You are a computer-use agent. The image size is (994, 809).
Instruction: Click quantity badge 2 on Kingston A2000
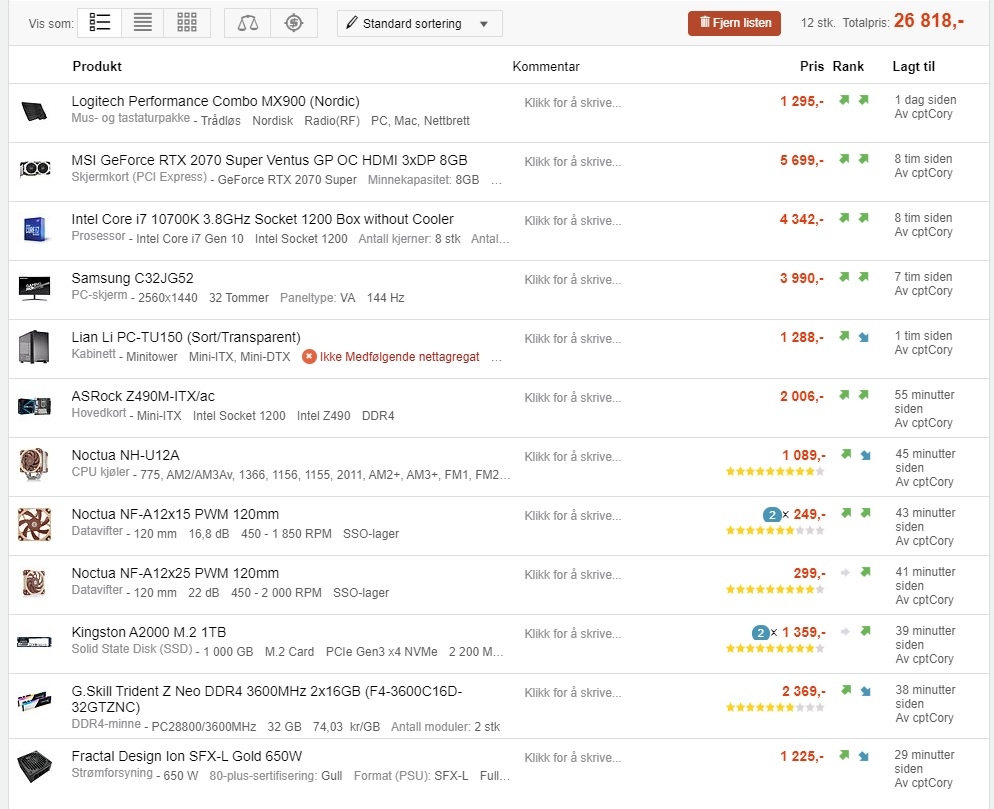[x=760, y=633]
